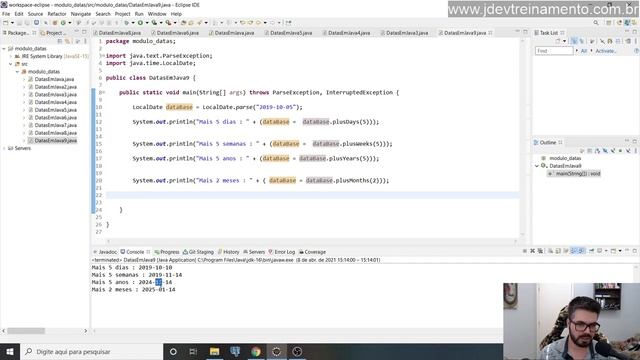Open the Open Console dropdown arrow
The height and width of the screenshot is (360, 640).
coord(620,251)
